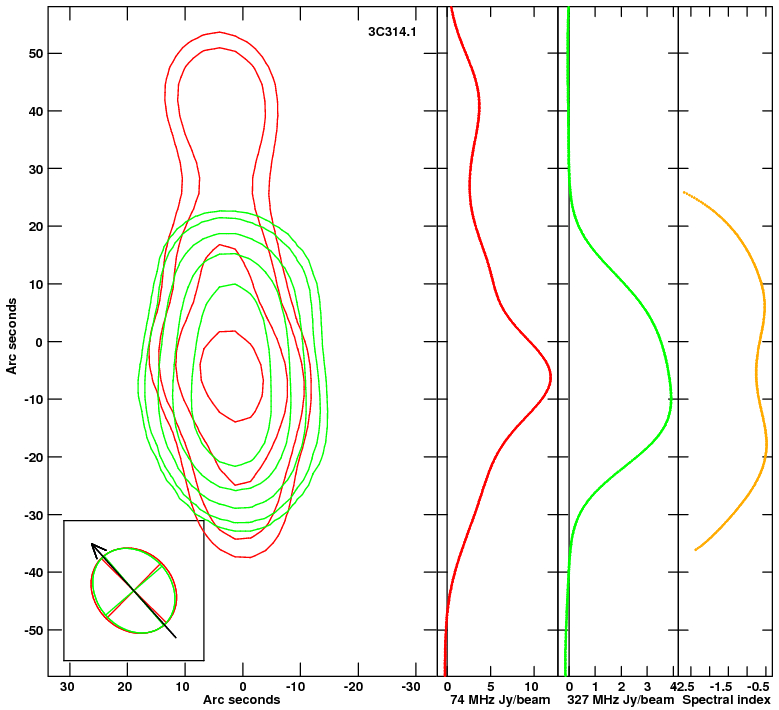Click the y-axis tick label 50
The width and height of the screenshot is (779, 710).
(36, 54)
